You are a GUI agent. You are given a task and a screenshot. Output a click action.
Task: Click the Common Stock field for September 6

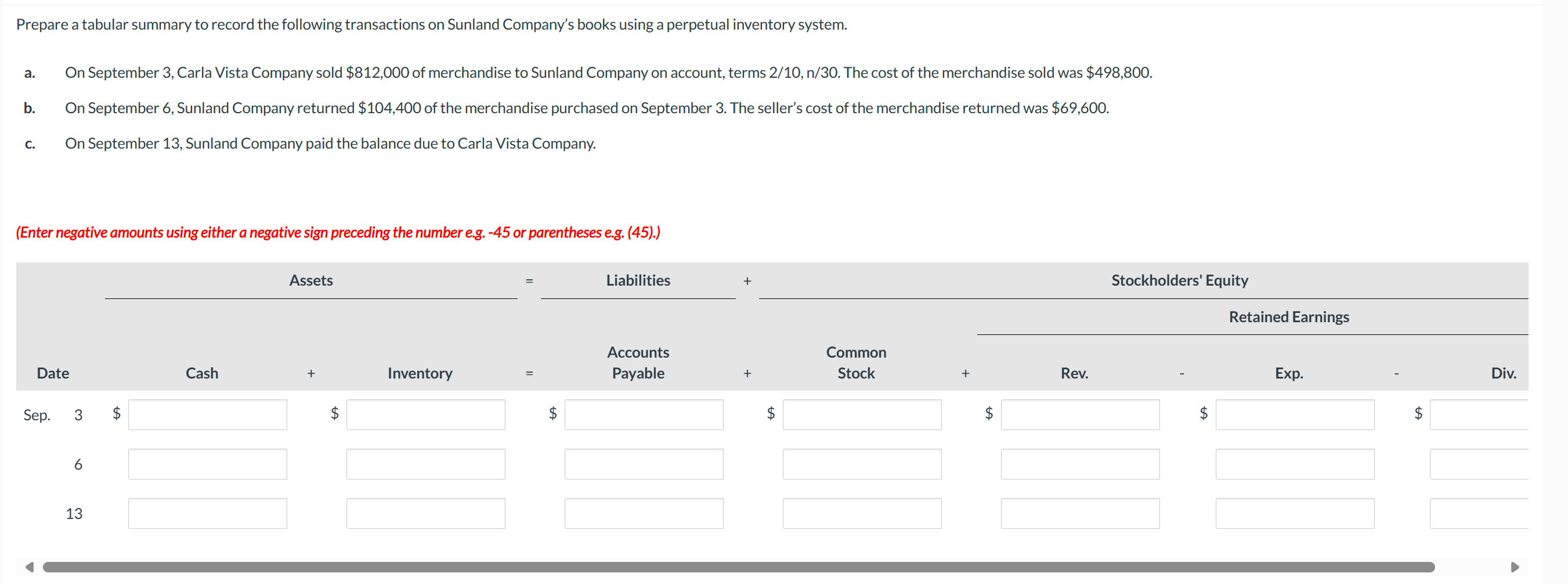coord(861,463)
